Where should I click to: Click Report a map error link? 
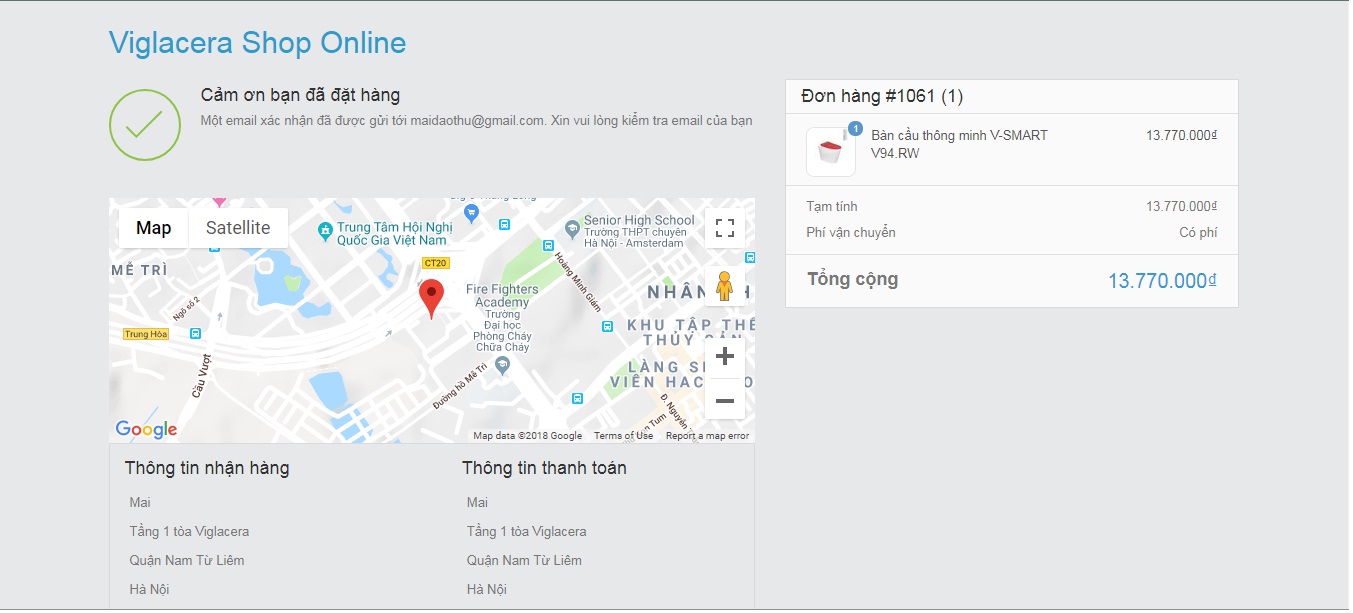(707, 436)
